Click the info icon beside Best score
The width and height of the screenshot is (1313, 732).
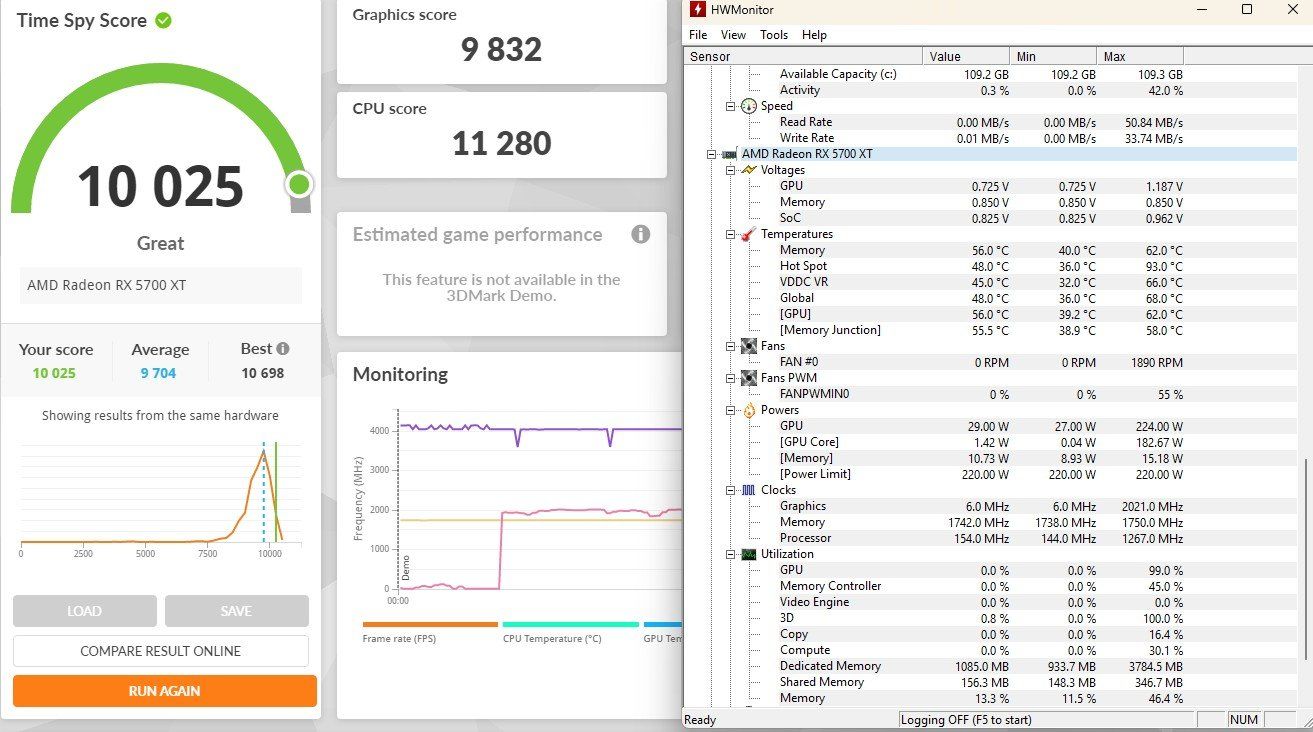pyautogui.click(x=283, y=349)
